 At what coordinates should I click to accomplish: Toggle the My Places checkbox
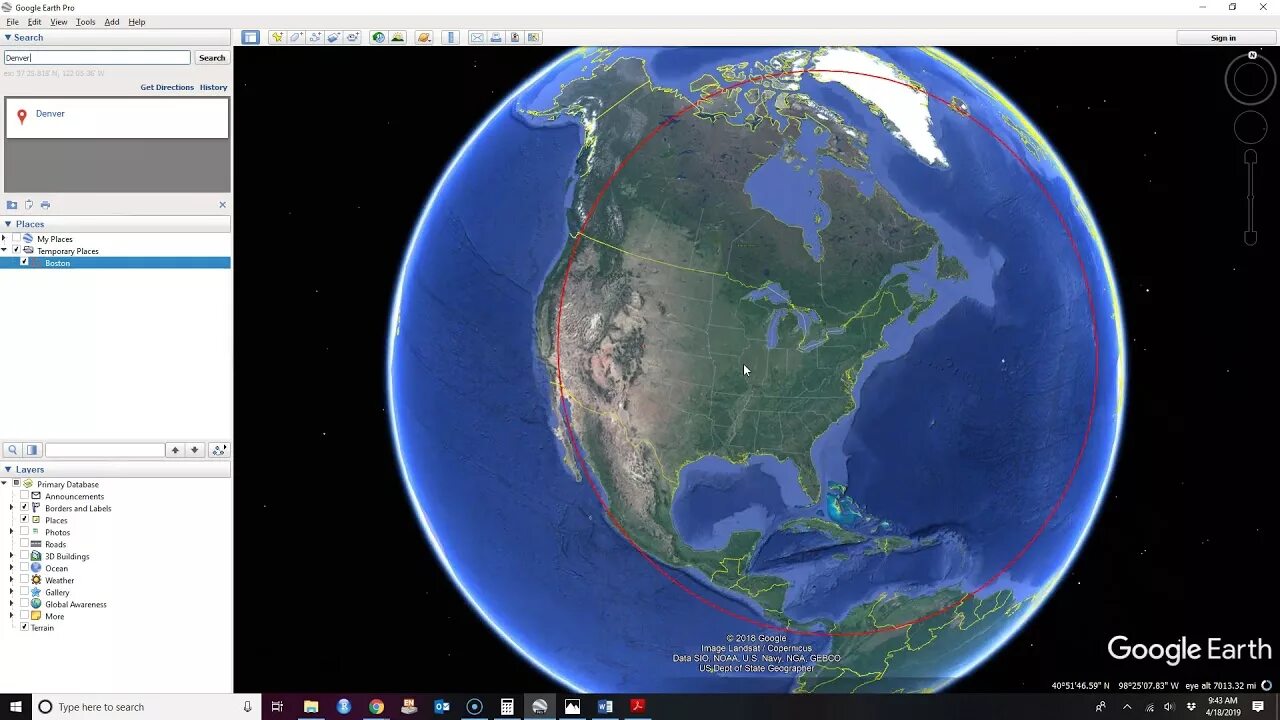coord(16,239)
